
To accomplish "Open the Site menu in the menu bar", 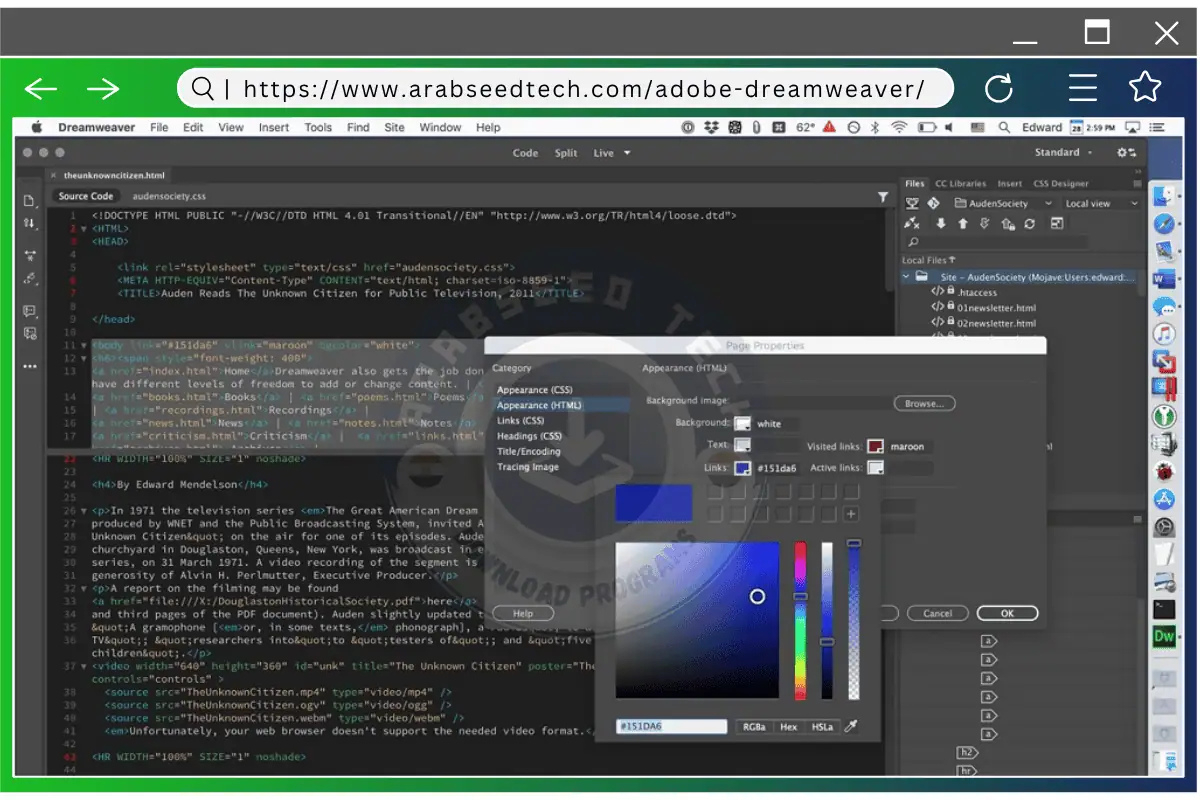I will tap(394, 127).
